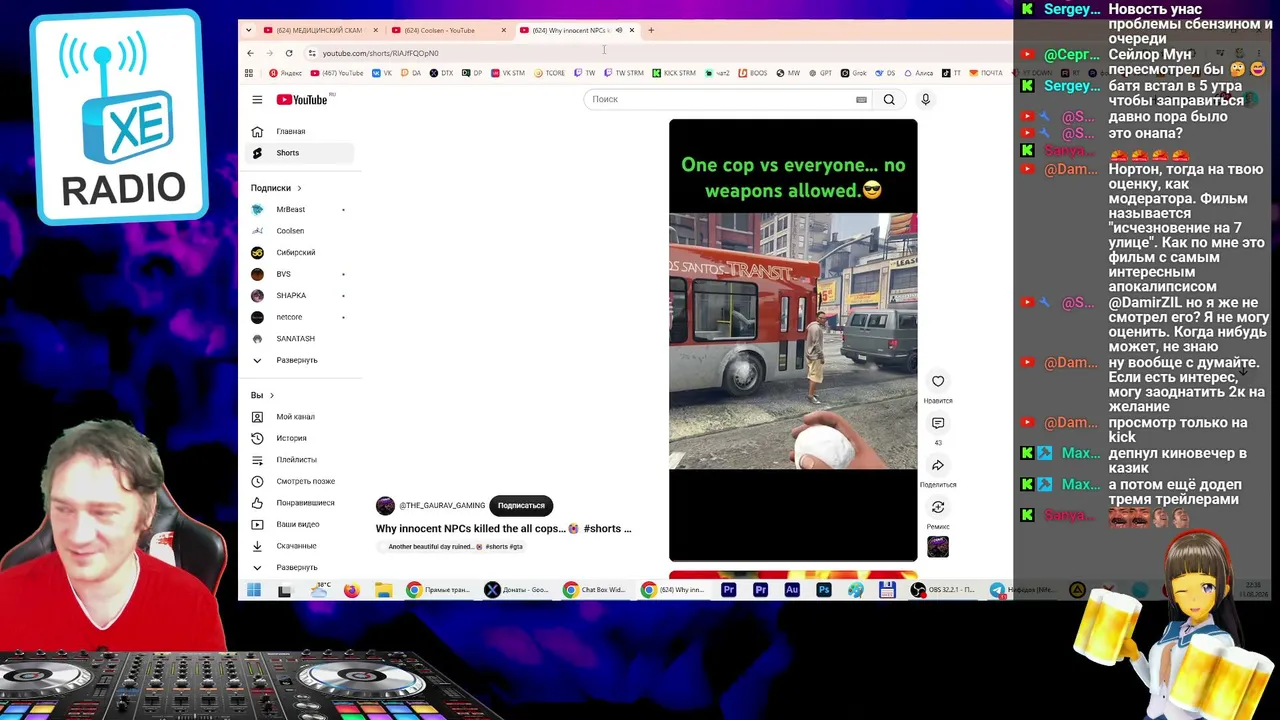Open the Windows Start menu
Screen dimensions: 1280x720
coord(253,590)
